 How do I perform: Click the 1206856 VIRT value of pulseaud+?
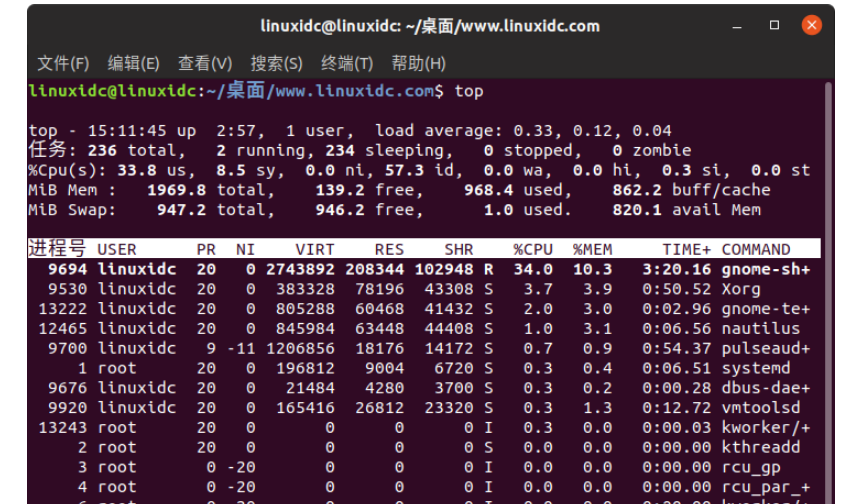click(x=300, y=349)
